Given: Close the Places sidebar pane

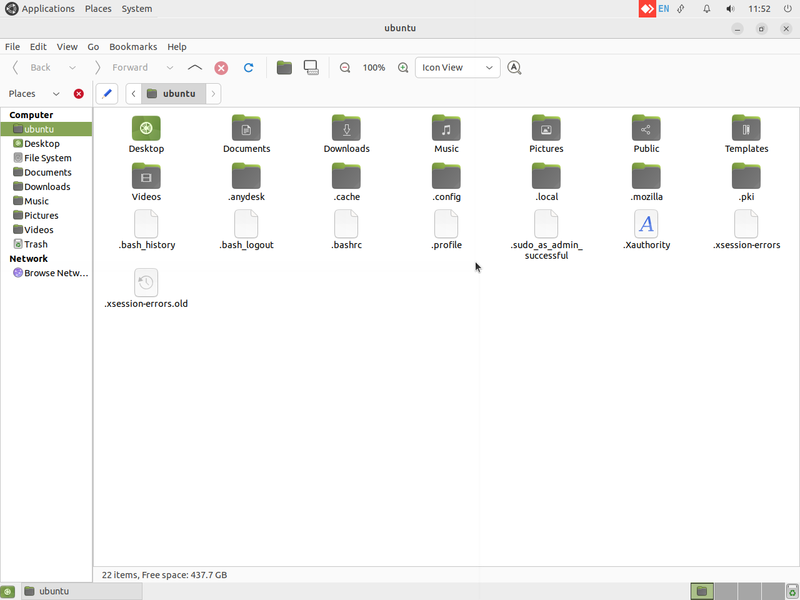Looking at the screenshot, I should coord(79,94).
